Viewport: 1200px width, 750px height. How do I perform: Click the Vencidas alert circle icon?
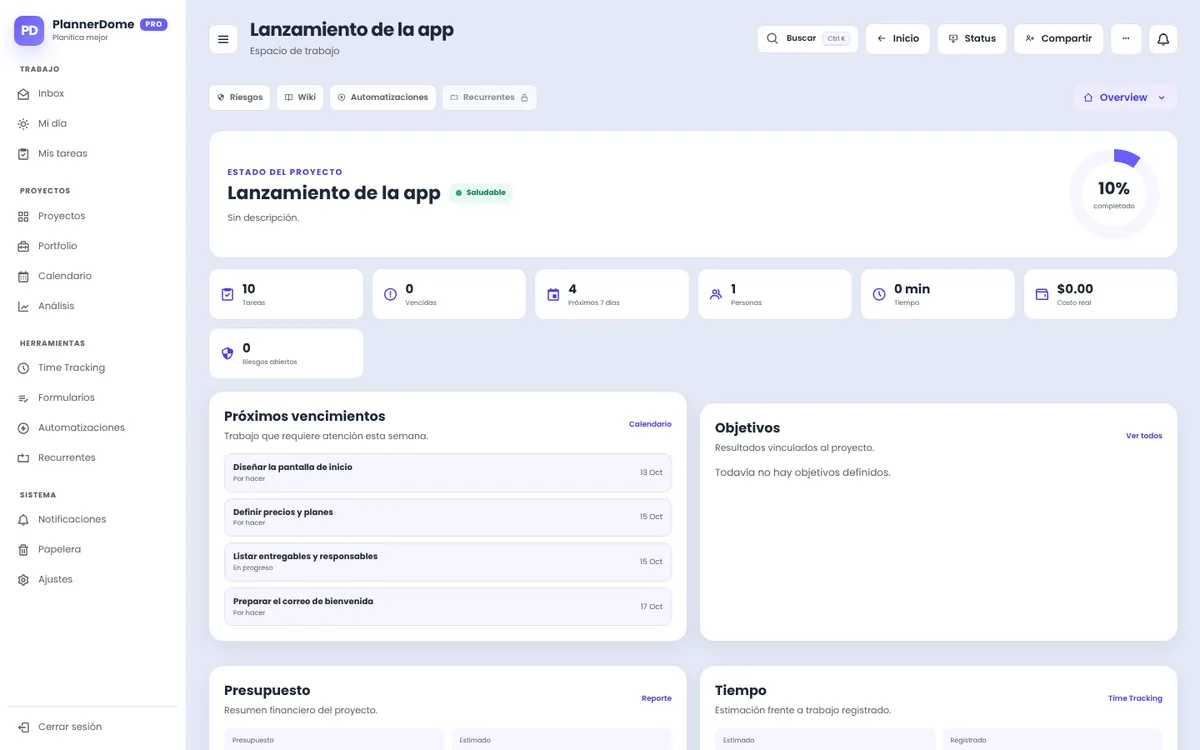(390, 294)
